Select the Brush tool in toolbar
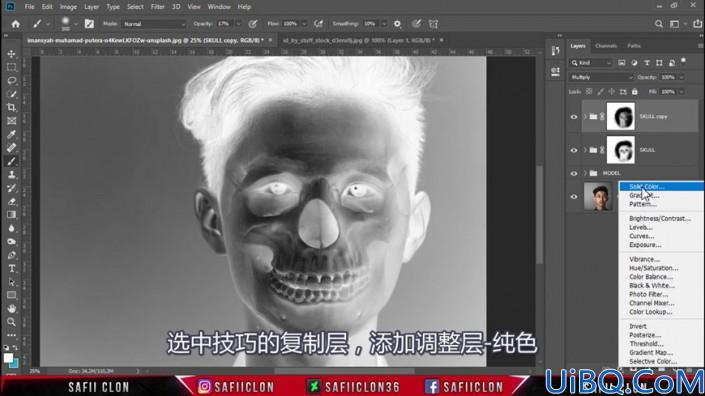Screen dimensions: 705x396 [x=12, y=161]
